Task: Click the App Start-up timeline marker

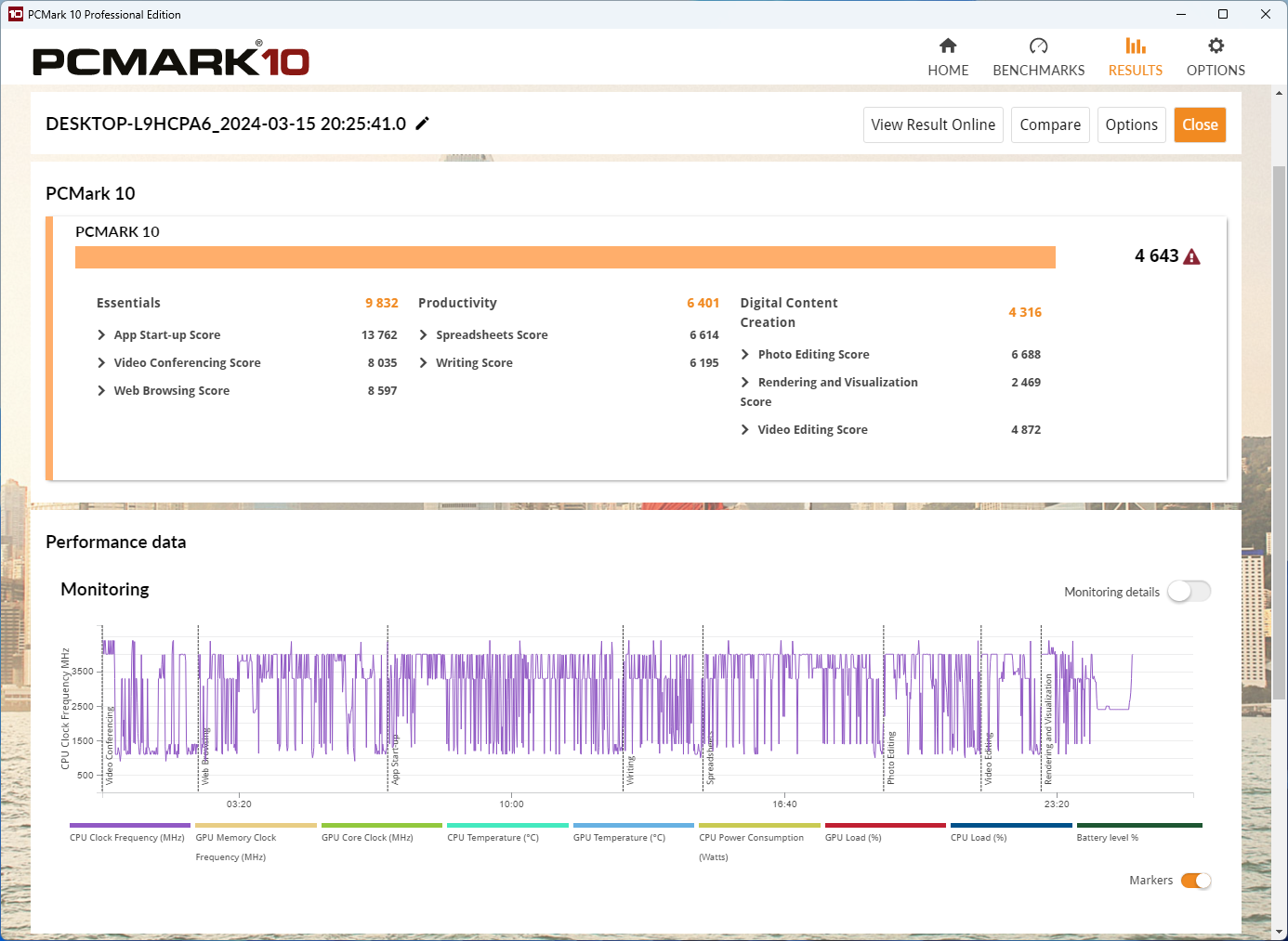Action: pos(395,760)
